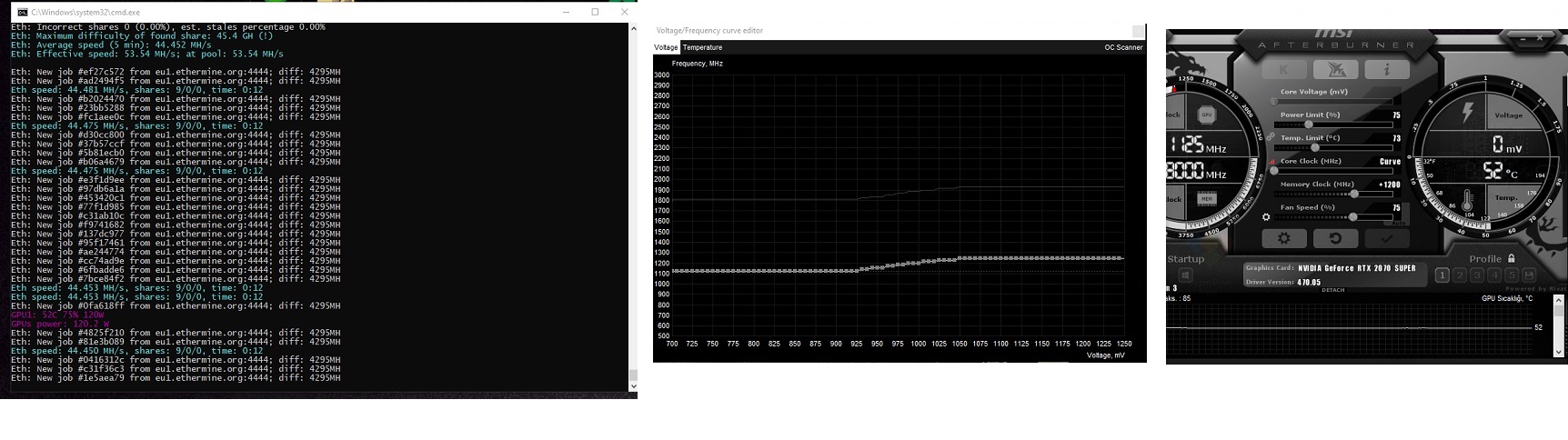Screen dimensions: 1568x440
Task: Select profile slot 3
Action: pos(1477,275)
